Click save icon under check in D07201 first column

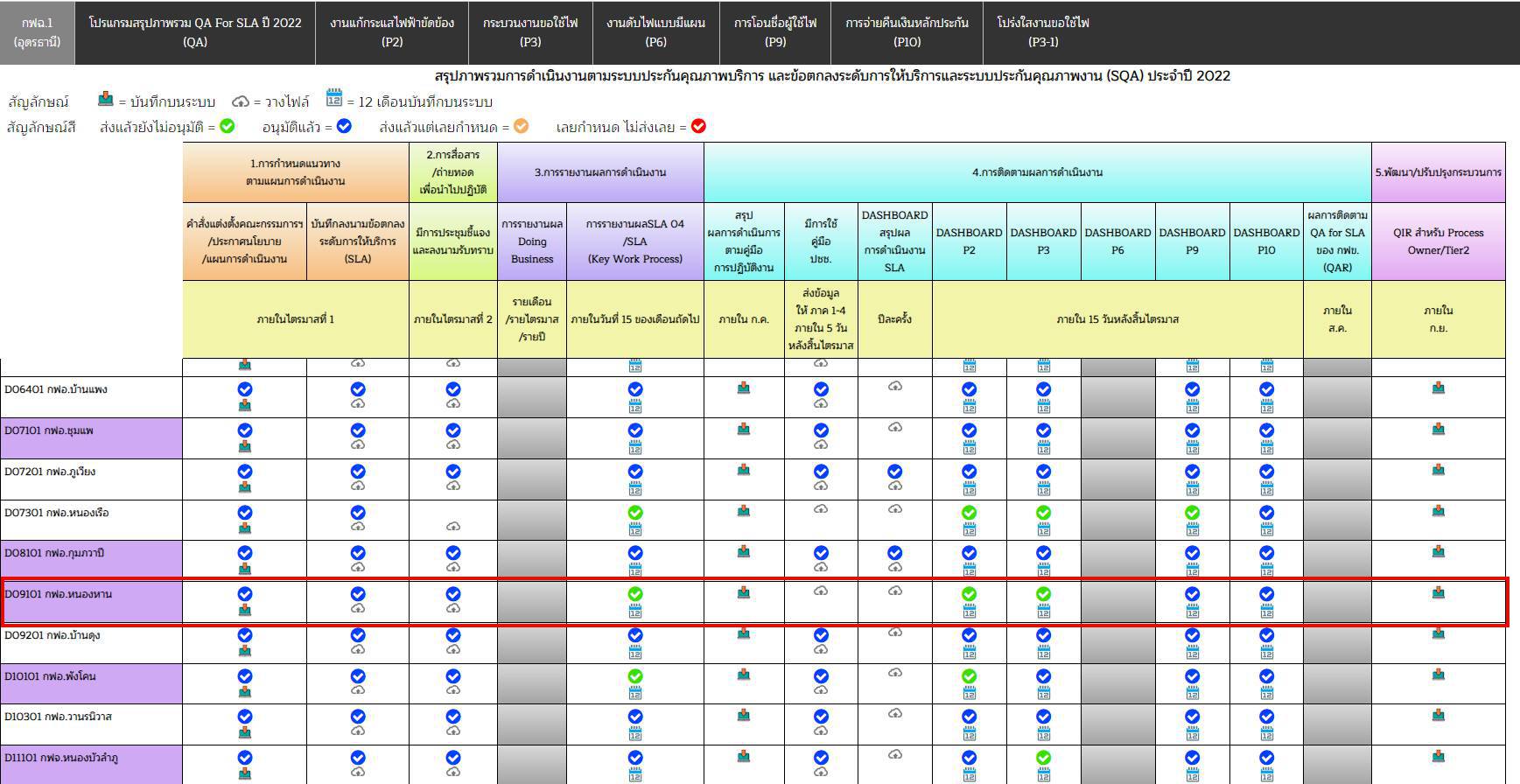point(245,487)
